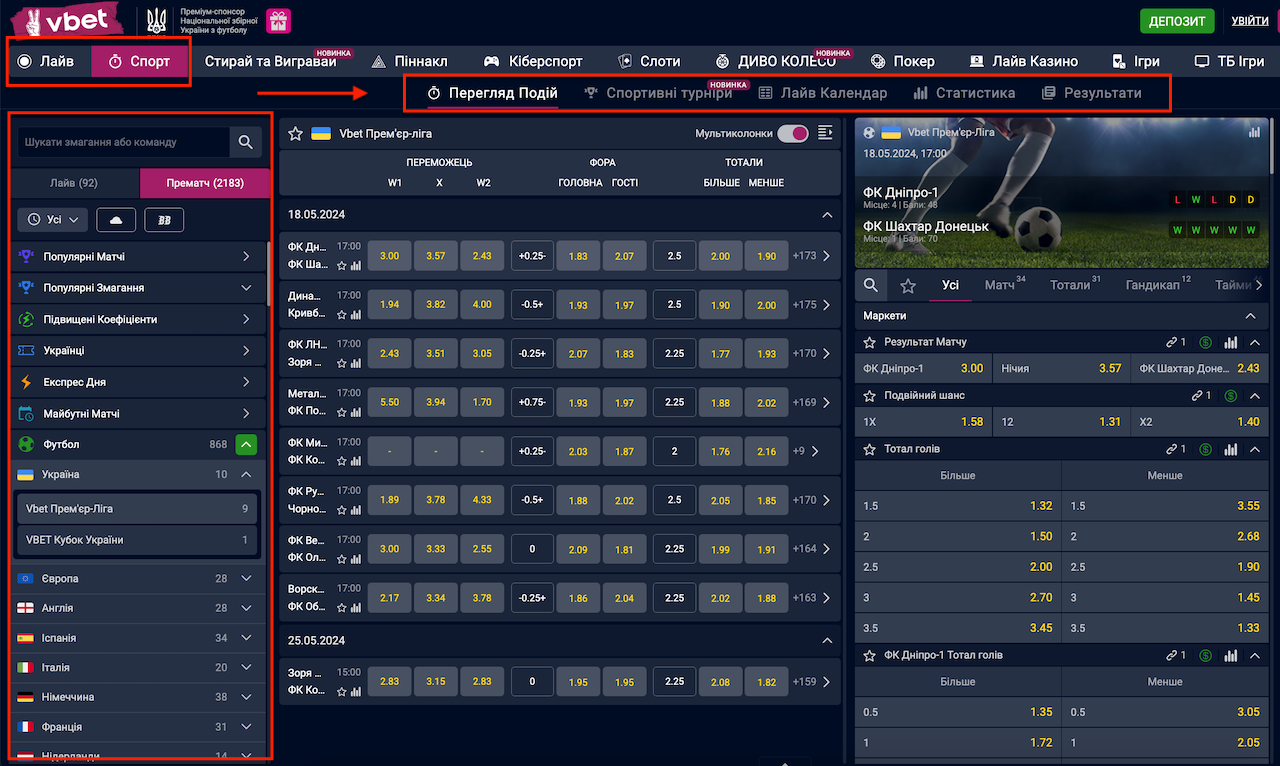Open Експрес Дня in the sidebar
Viewport: 1280px width, 766px height.
pos(137,382)
